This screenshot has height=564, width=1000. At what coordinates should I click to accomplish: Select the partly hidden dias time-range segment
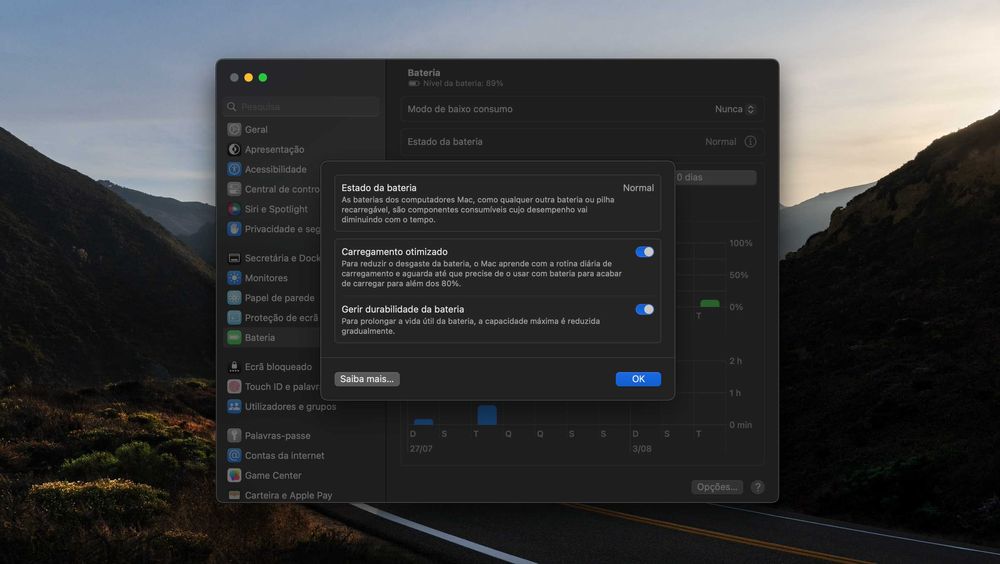click(x=715, y=177)
